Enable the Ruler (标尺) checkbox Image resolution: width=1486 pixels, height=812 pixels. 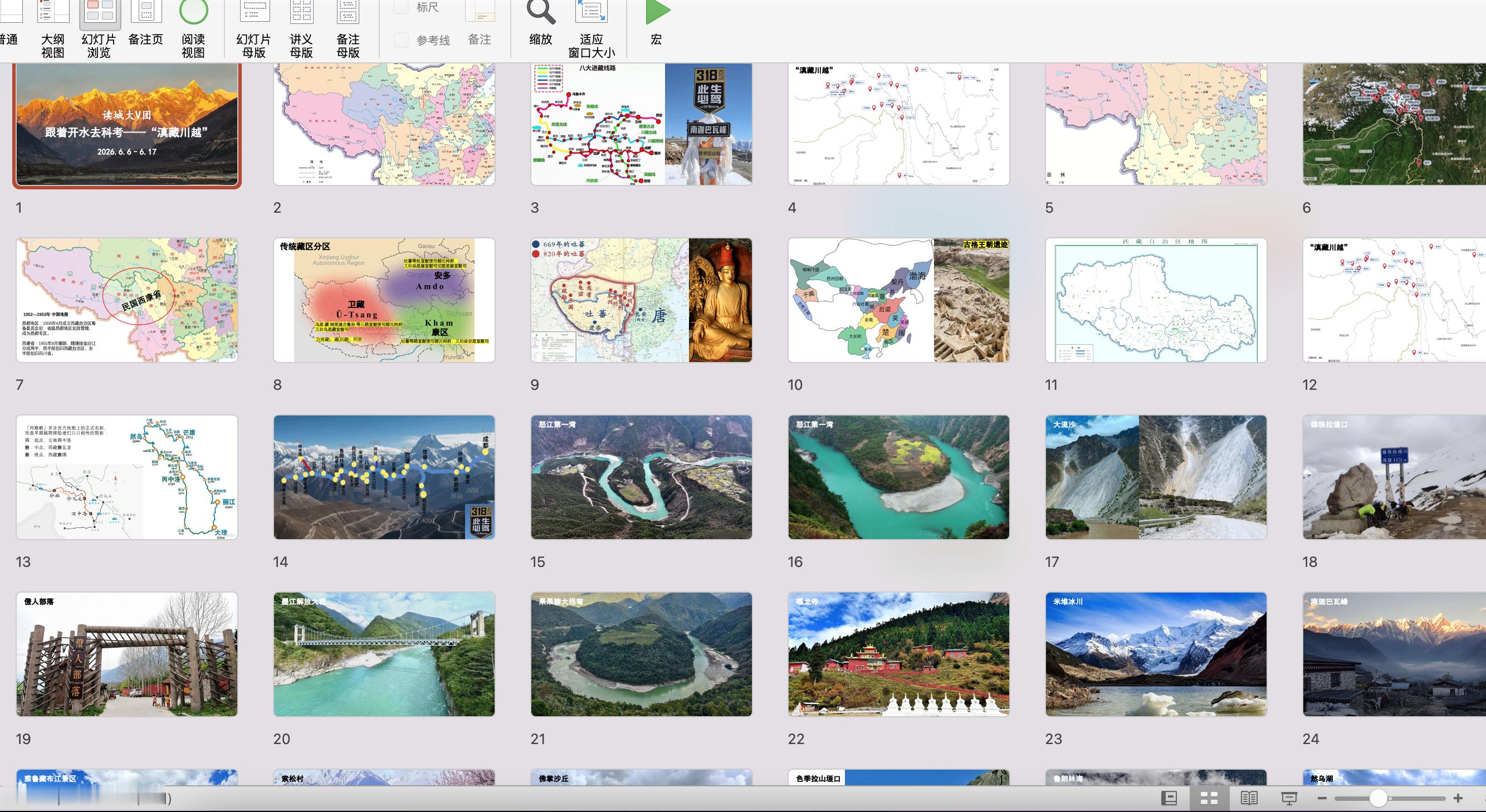click(x=401, y=7)
